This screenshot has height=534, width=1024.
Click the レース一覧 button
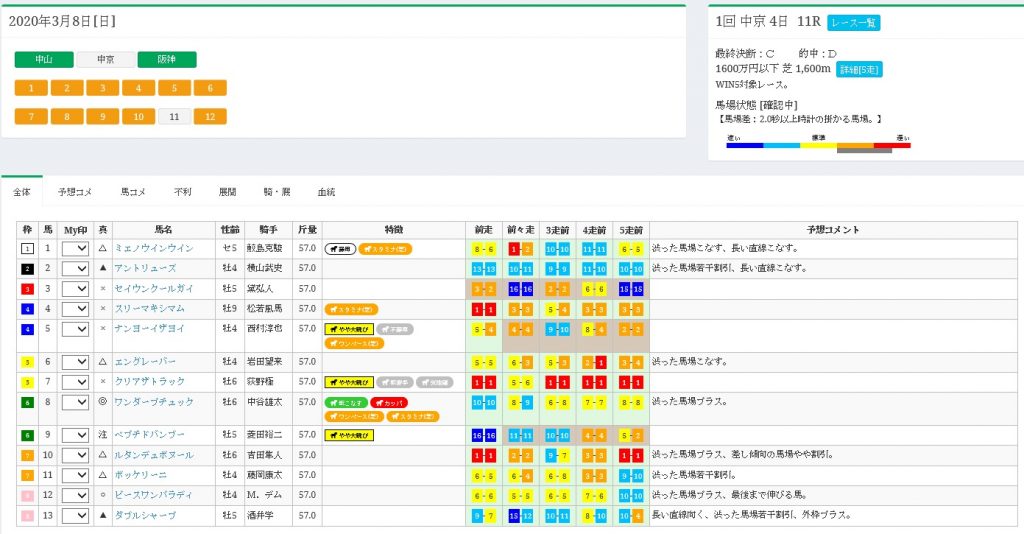[x=854, y=22]
